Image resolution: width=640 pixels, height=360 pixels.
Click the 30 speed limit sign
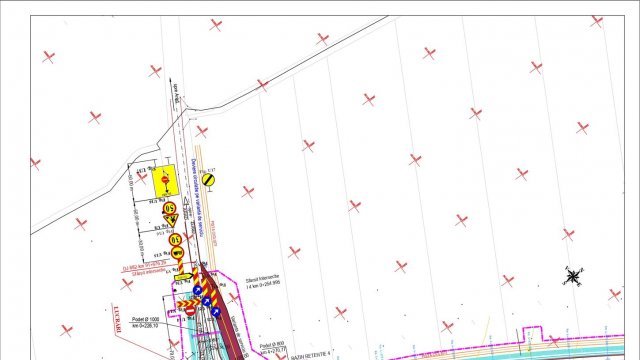[176, 240]
